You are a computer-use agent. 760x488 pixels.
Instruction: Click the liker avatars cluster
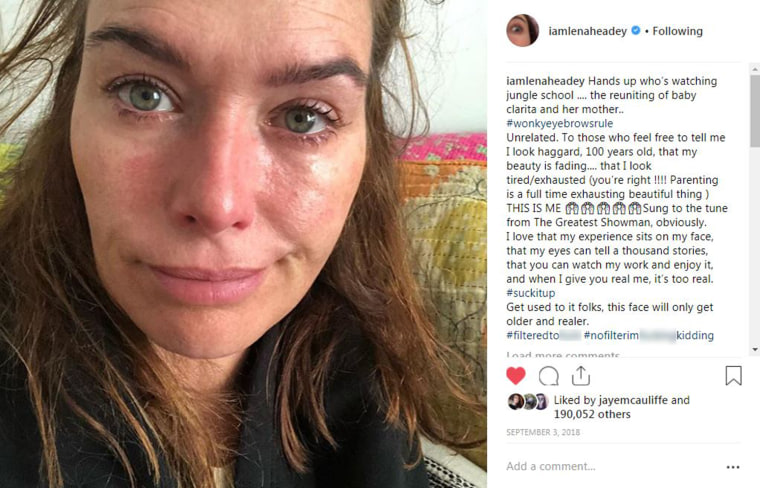[x=527, y=402]
